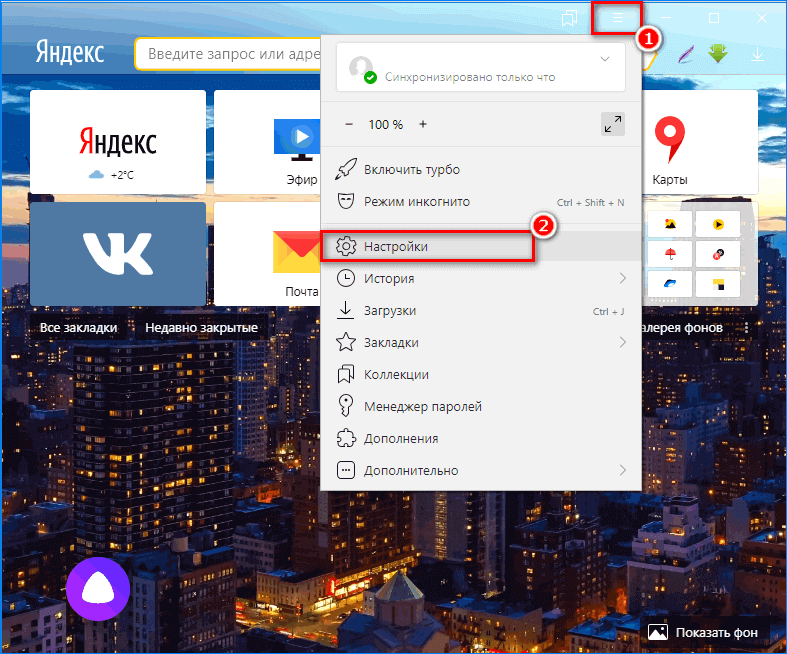Viewport: 787px width, 654px height.
Task: Click the bookmarks star icon
Action: tap(346, 342)
